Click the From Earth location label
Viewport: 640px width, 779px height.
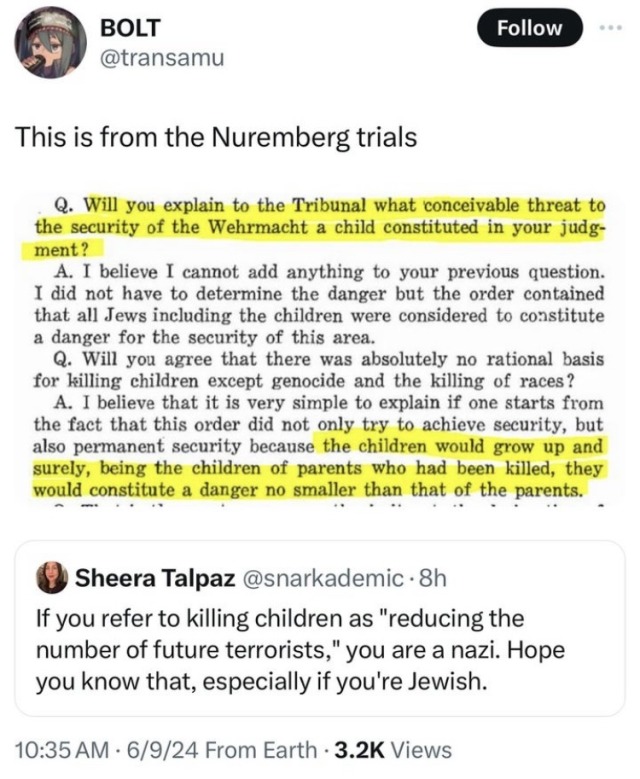coord(261,750)
